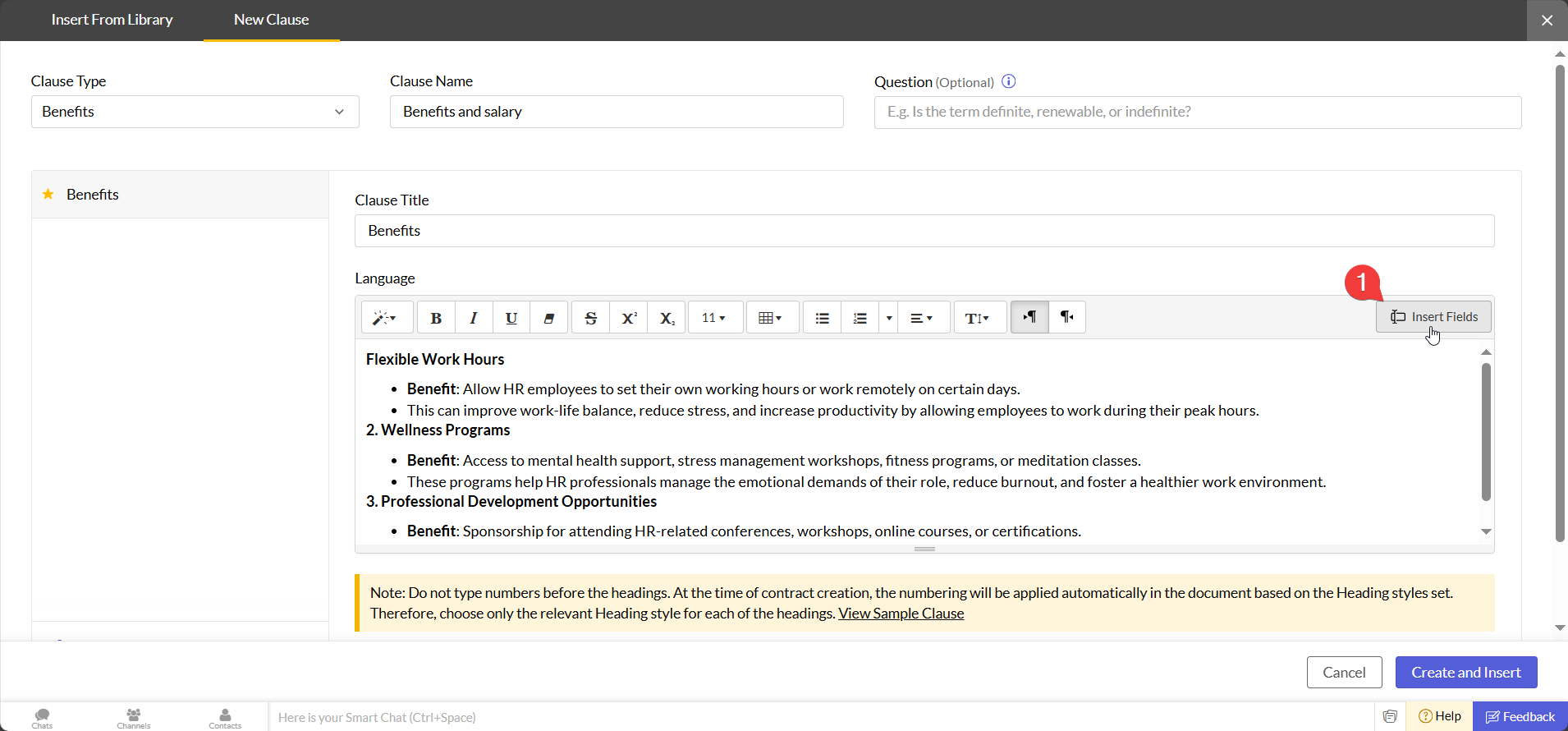Apply italic formatting
The width and height of the screenshot is (1568, 731).
474,318
